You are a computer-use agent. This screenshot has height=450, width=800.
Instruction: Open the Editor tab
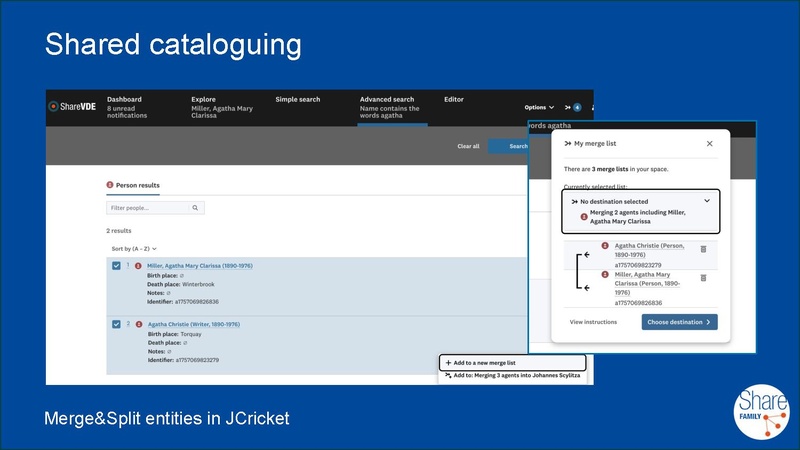[453, 100]
